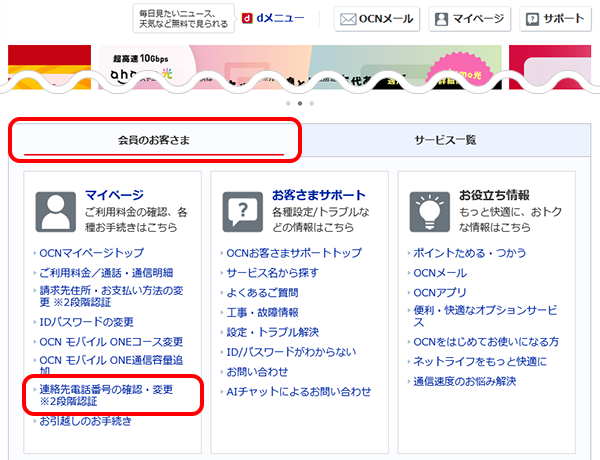Open the dメニュー link
The image size is (600, 460).
click(273, 18)
